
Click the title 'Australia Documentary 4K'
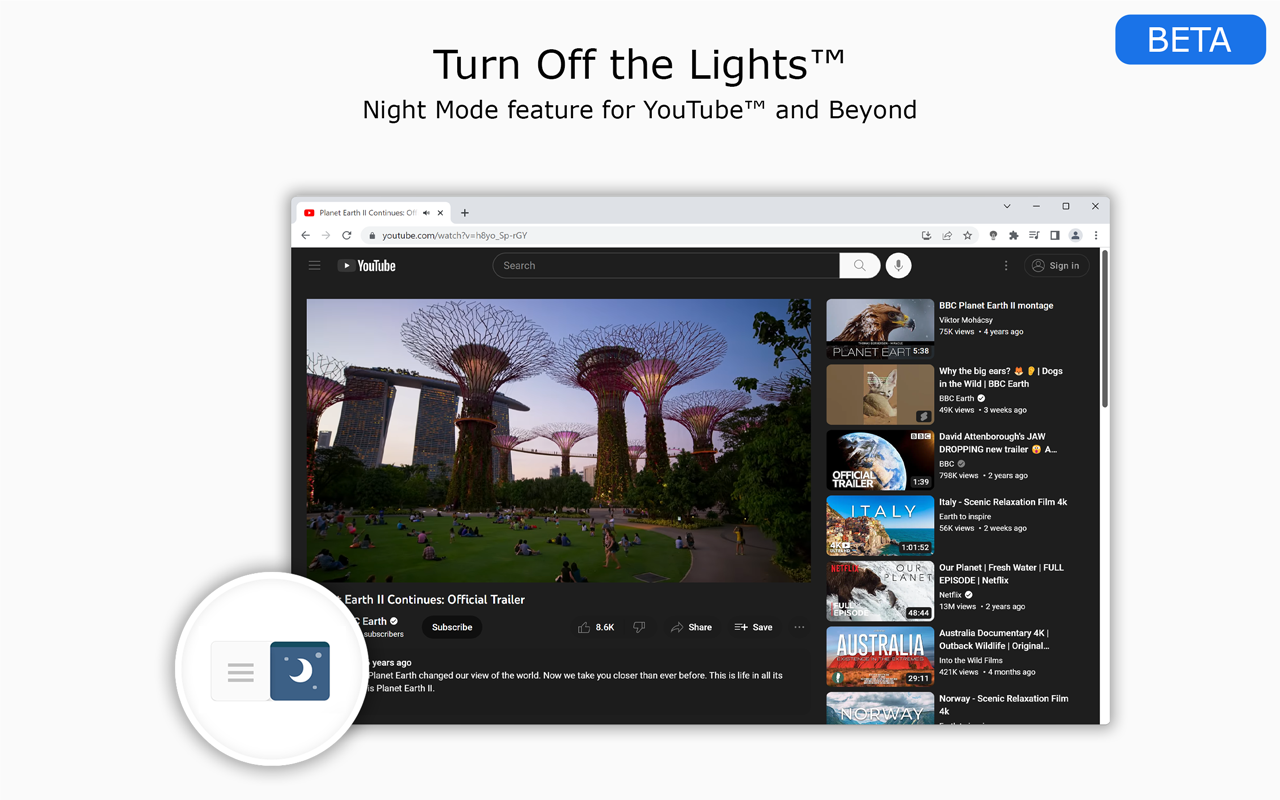pyautogui.click(x=994, y=633)
